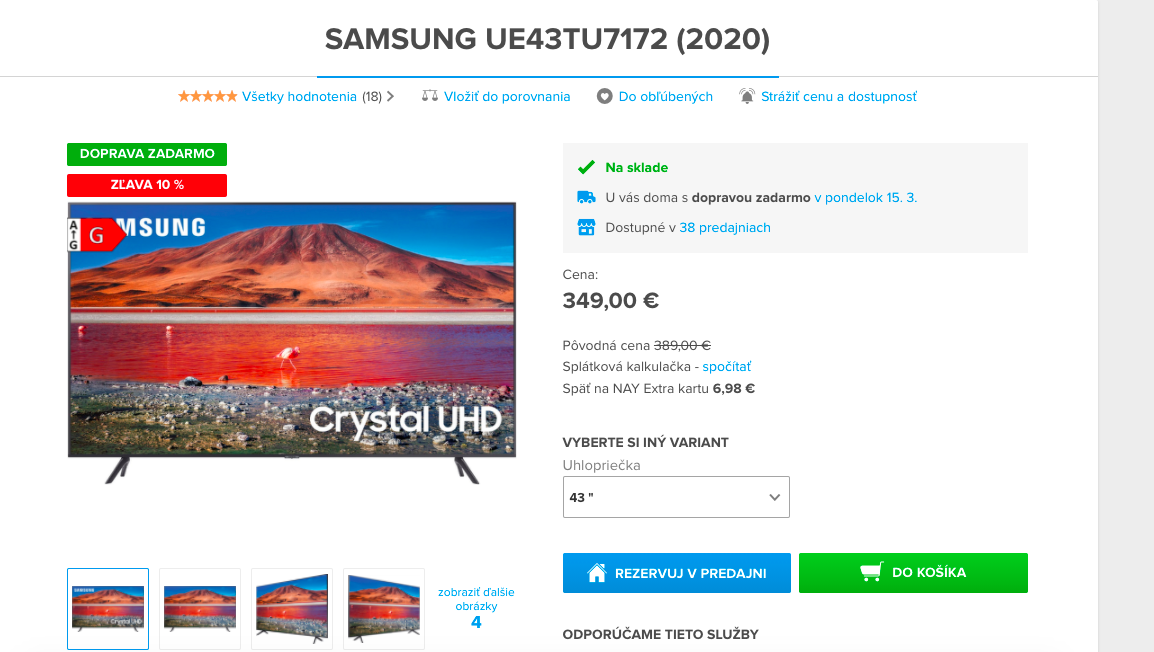Open the 38 predajniach link
This screenshot has height=652, width=1154.
(725, 227)
